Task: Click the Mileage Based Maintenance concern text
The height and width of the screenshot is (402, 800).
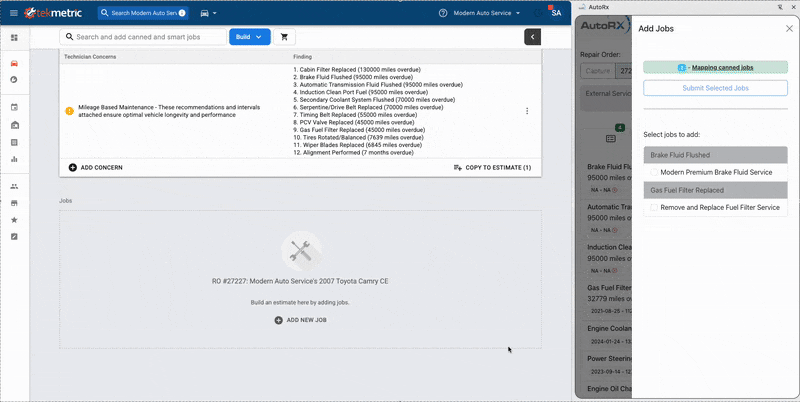Action: 169,111
